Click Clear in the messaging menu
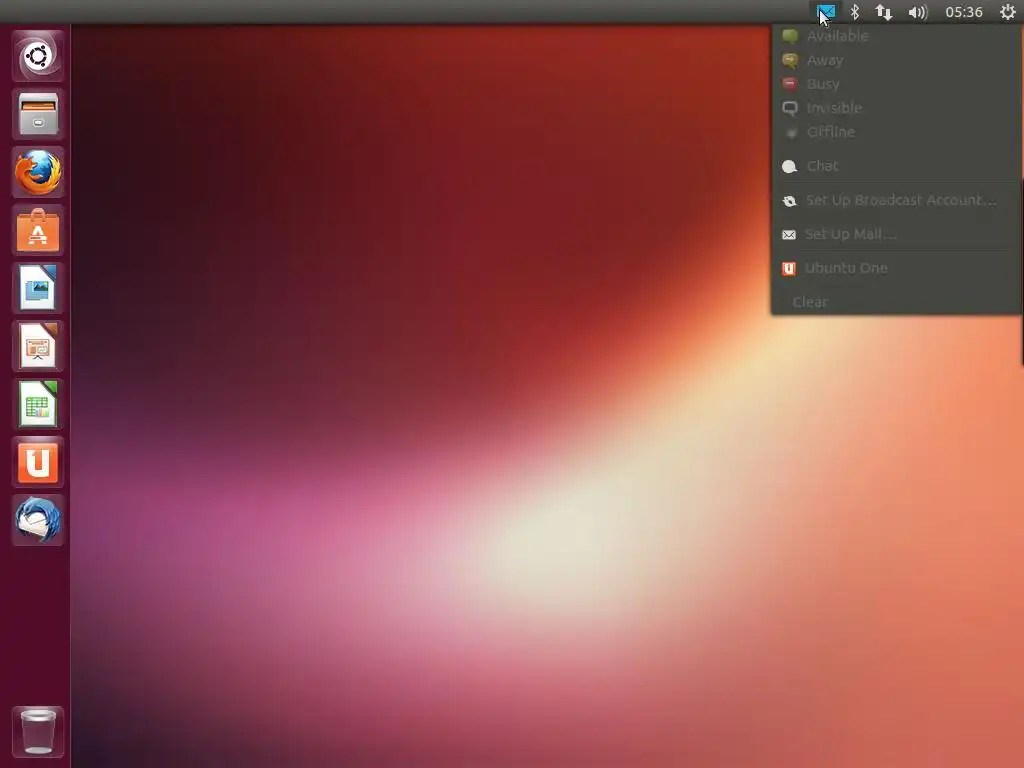Viewport: 1024px width, 768px height. point(896,302)
